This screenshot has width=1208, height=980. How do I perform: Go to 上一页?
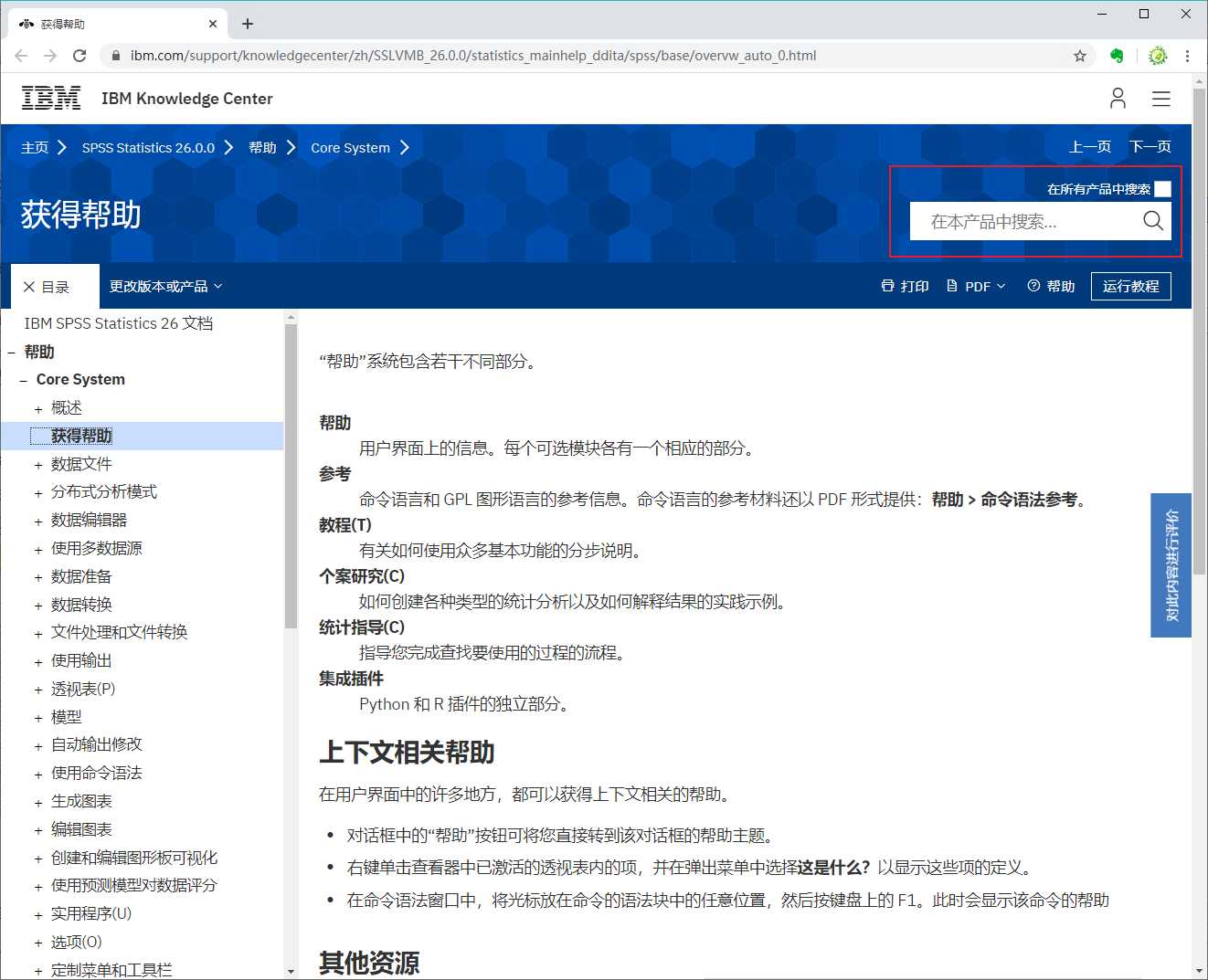click(x=1090, y=146)
